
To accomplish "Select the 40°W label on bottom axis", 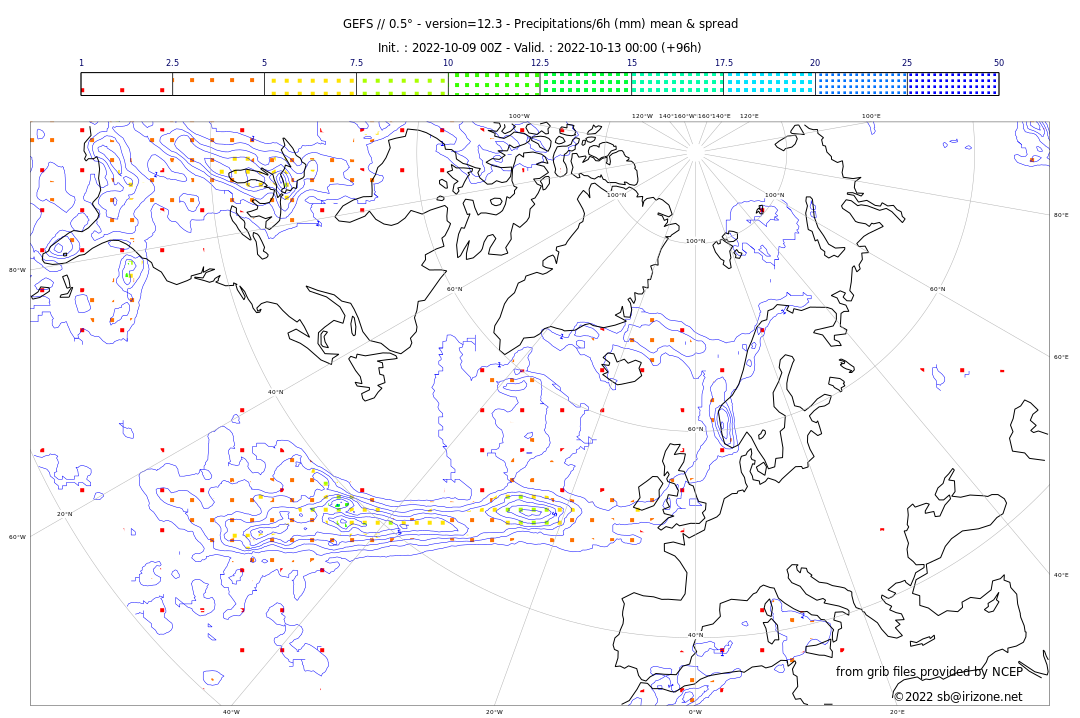I will coord(231,712).
